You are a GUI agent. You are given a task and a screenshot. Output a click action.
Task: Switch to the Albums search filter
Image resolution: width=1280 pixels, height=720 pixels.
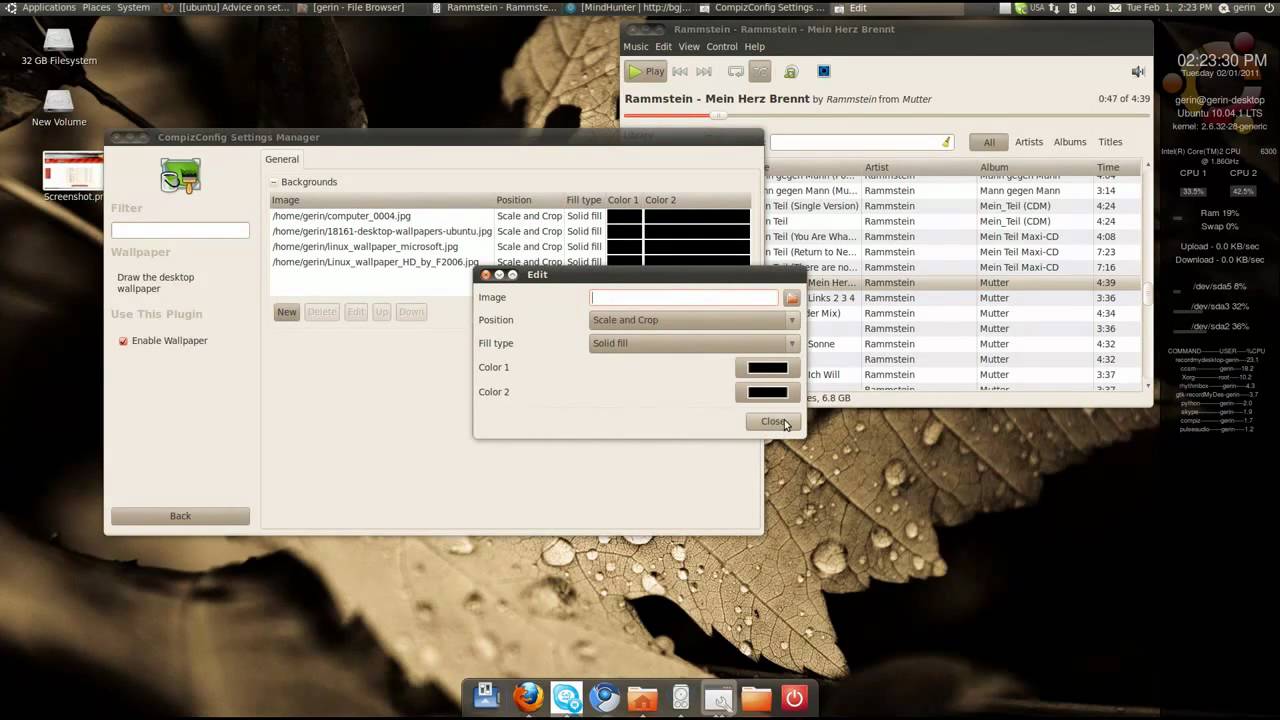click(x=1069, y=142)
